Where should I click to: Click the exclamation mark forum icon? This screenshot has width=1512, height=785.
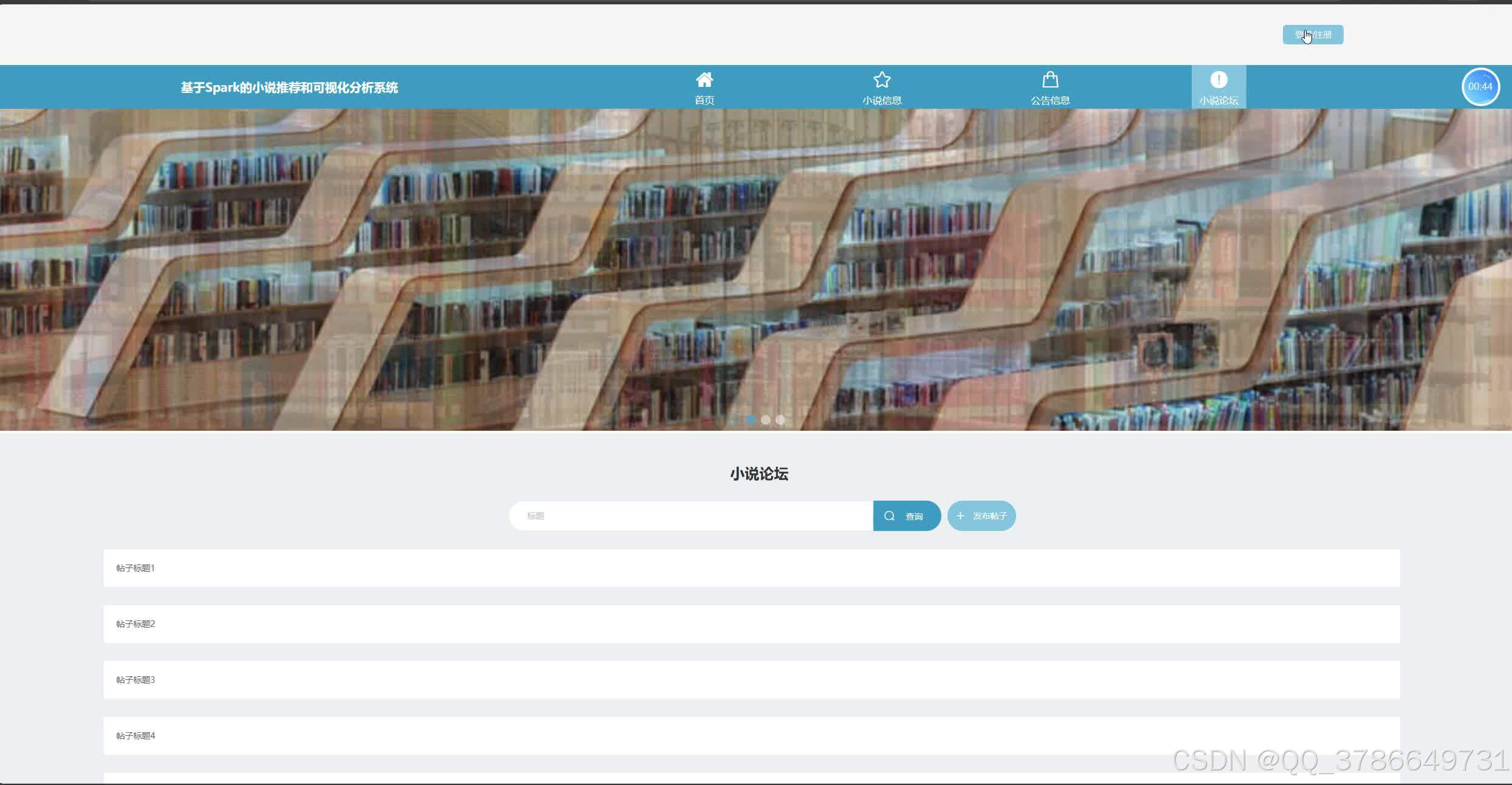[x=1218, y=80]
